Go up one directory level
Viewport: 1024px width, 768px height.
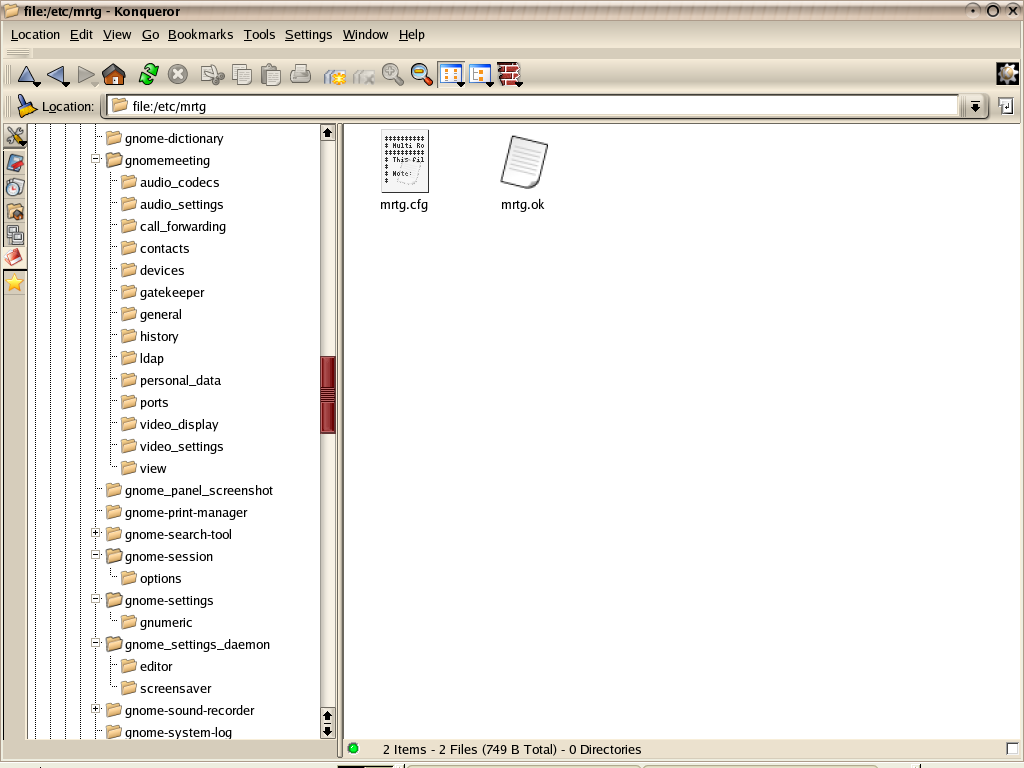pyautogui.click(x=27, y=75)
